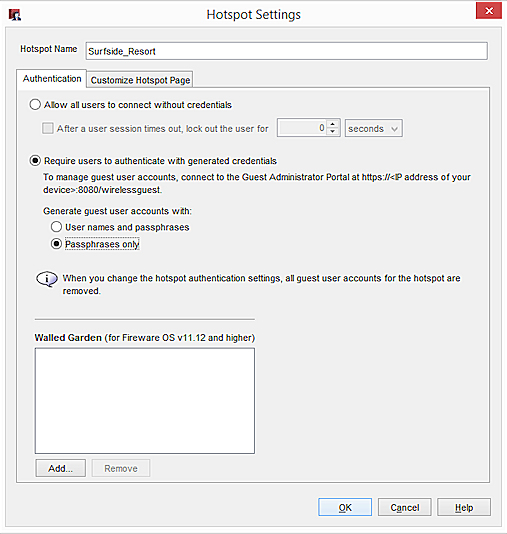This screenshot has width=507, height=534.
Task: Edit the Hotspot Name field
Action: tap(286, 51)
